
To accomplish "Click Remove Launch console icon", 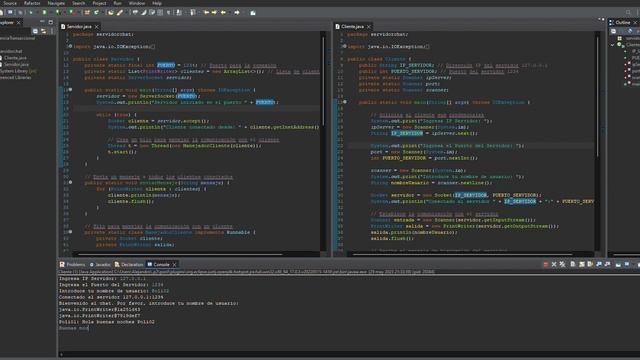I will [x=554, y=264].
